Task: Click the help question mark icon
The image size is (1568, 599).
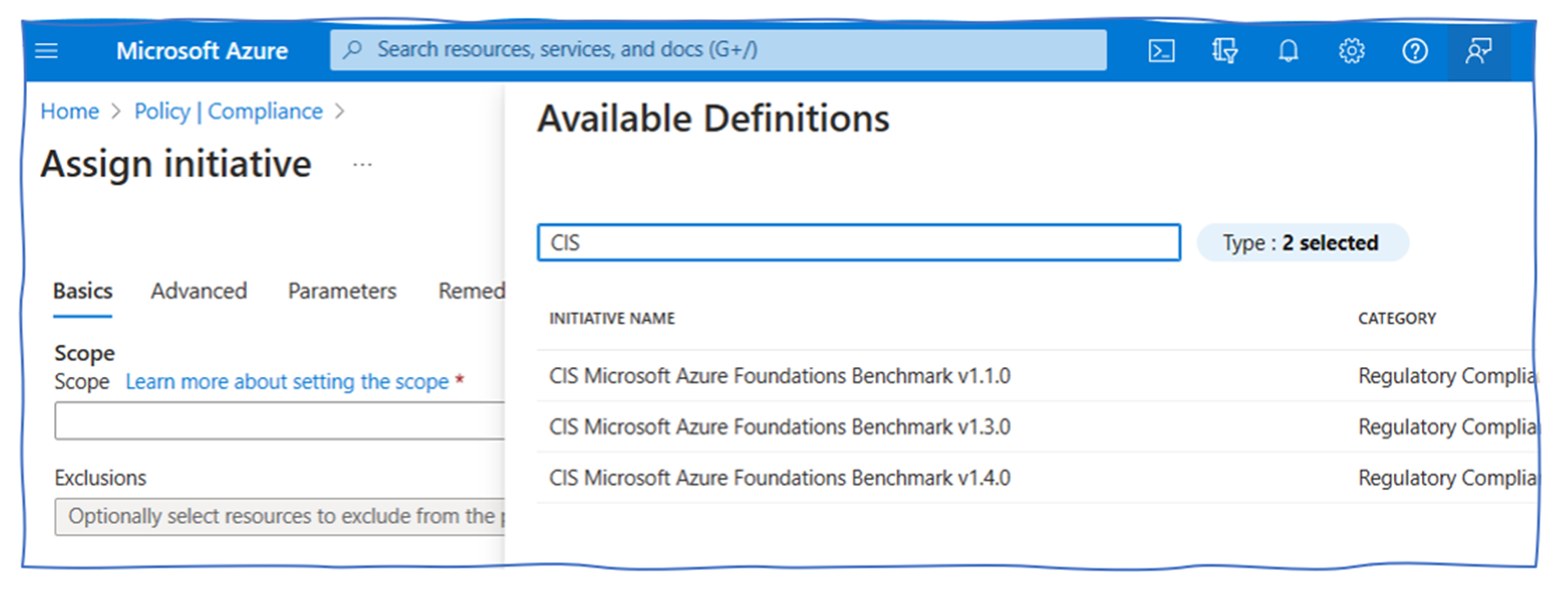Action: tap(1415, 51)
